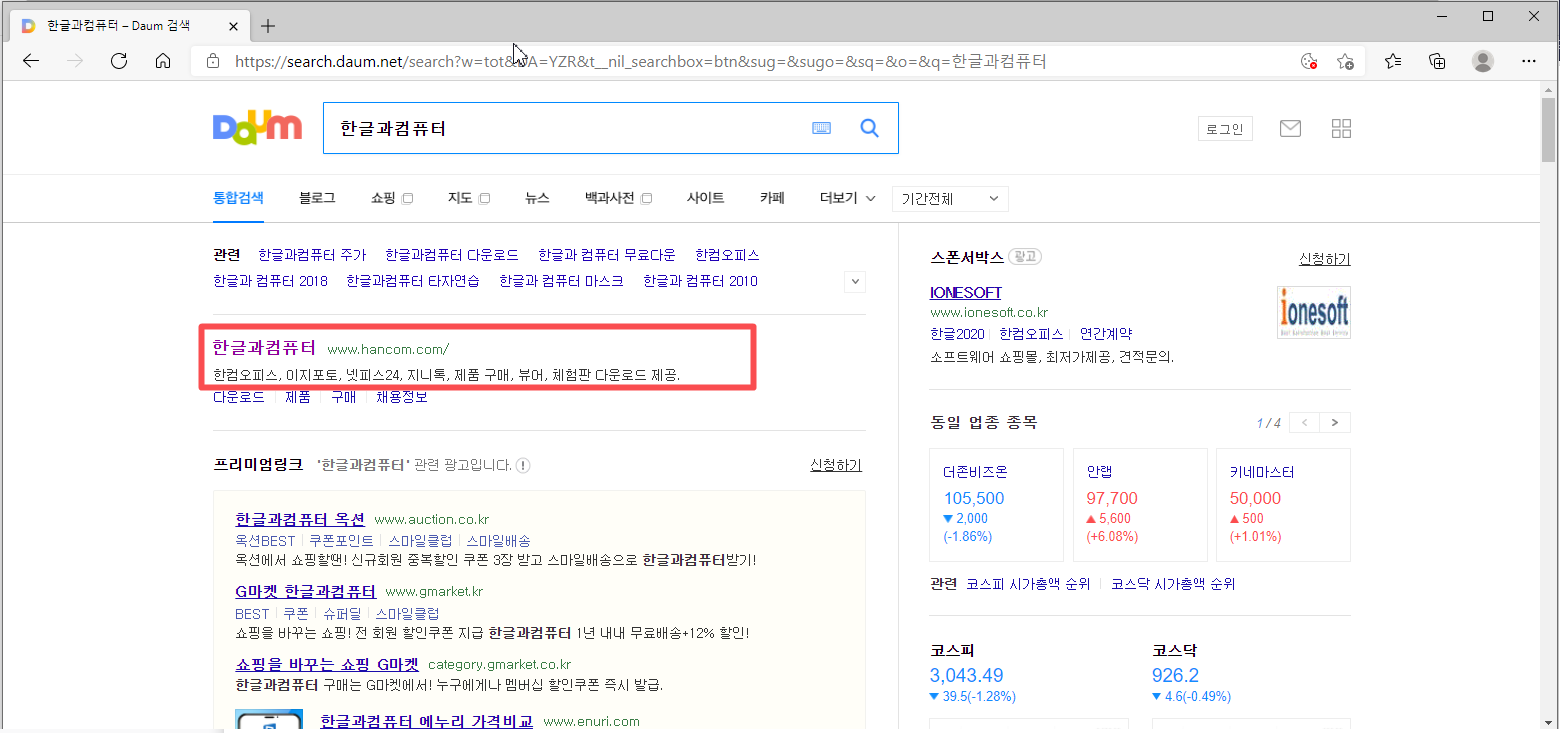Switch to the 뉴스 tab

tap(537, 198)
